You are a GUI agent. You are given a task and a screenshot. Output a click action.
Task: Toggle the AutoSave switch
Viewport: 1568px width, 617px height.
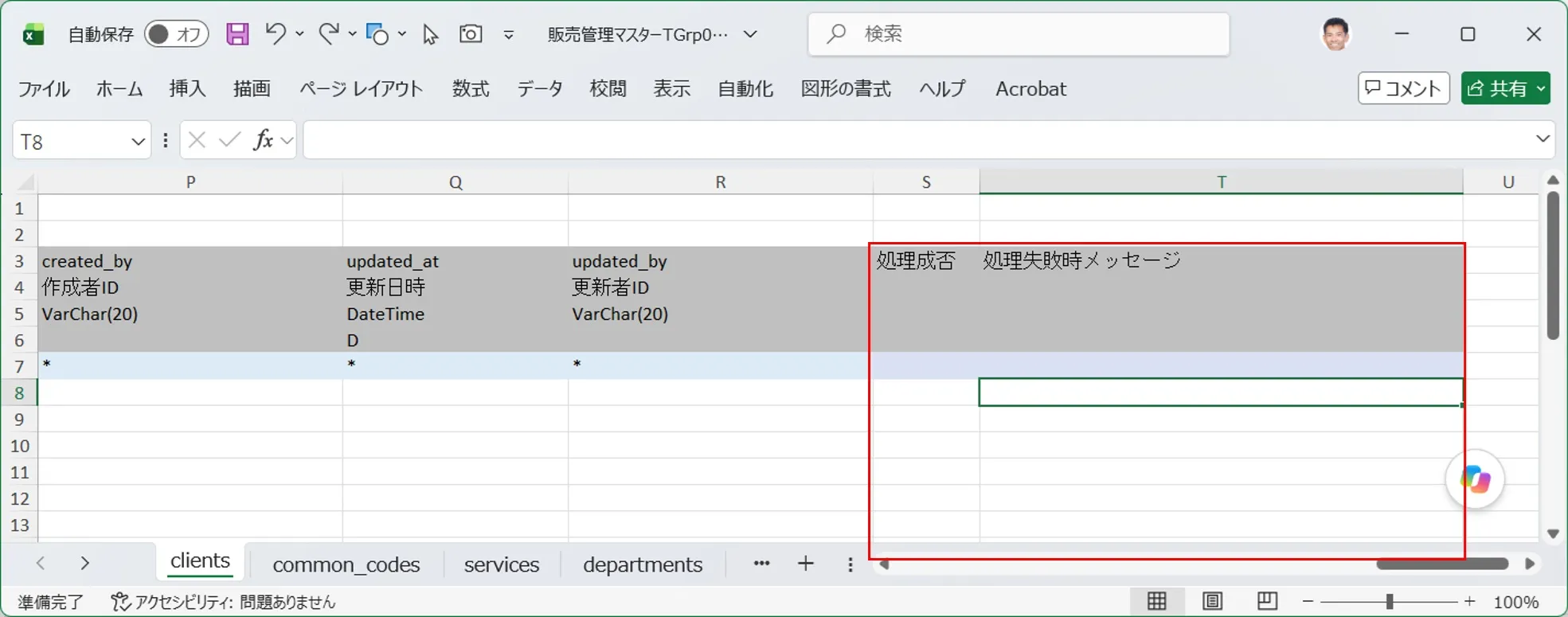point(177,34)
